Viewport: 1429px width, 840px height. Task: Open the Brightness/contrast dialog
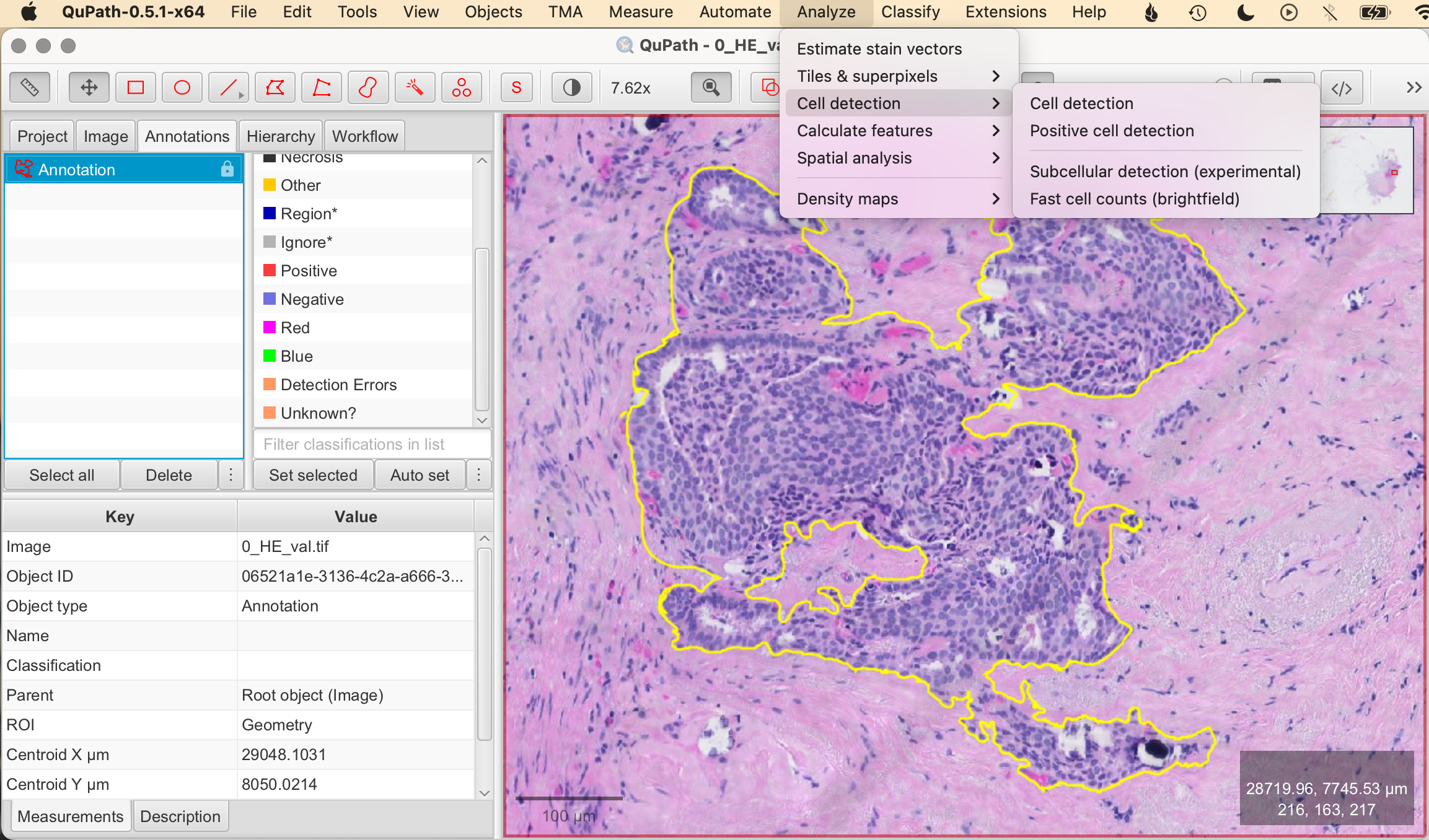[x=570, y=87]
